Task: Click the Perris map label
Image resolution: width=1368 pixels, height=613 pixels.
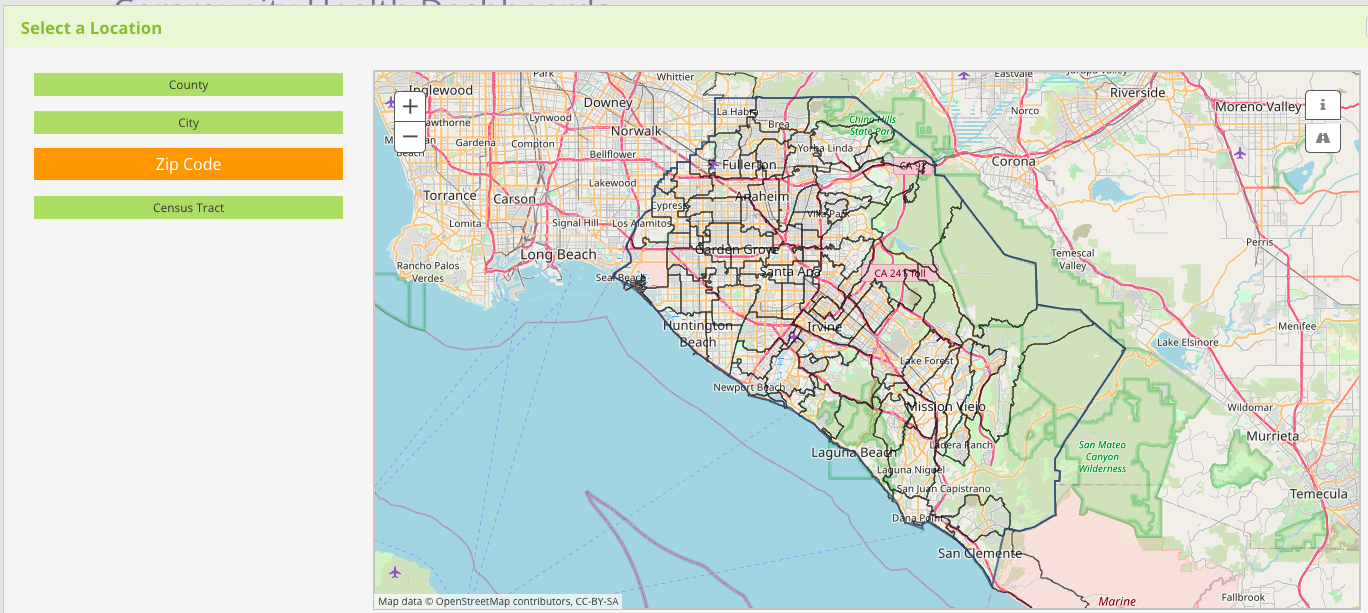Action: coord(1259,242)
